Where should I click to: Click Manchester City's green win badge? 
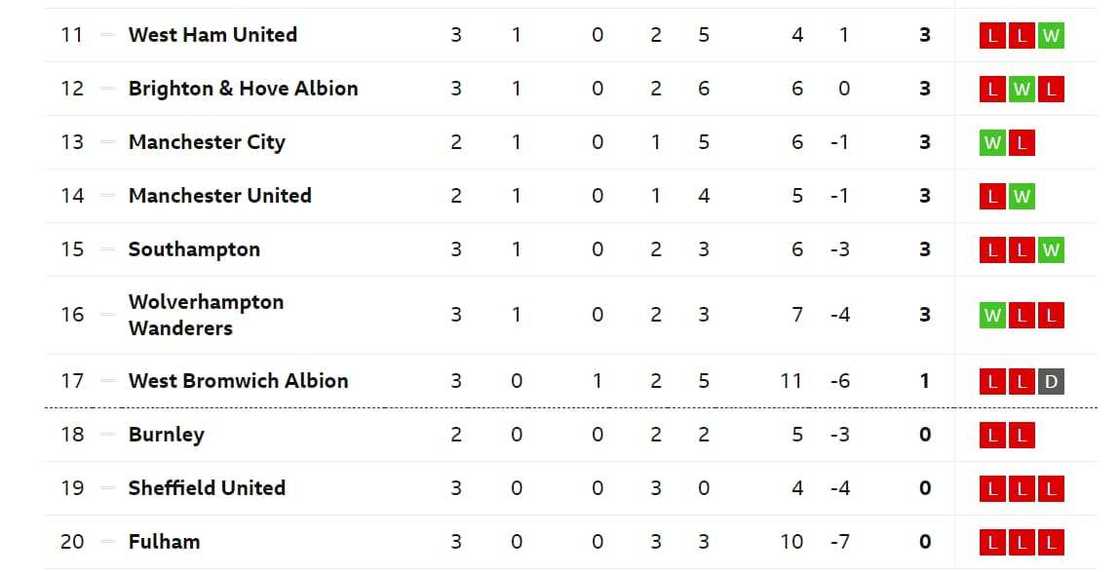tap(992, 143)
